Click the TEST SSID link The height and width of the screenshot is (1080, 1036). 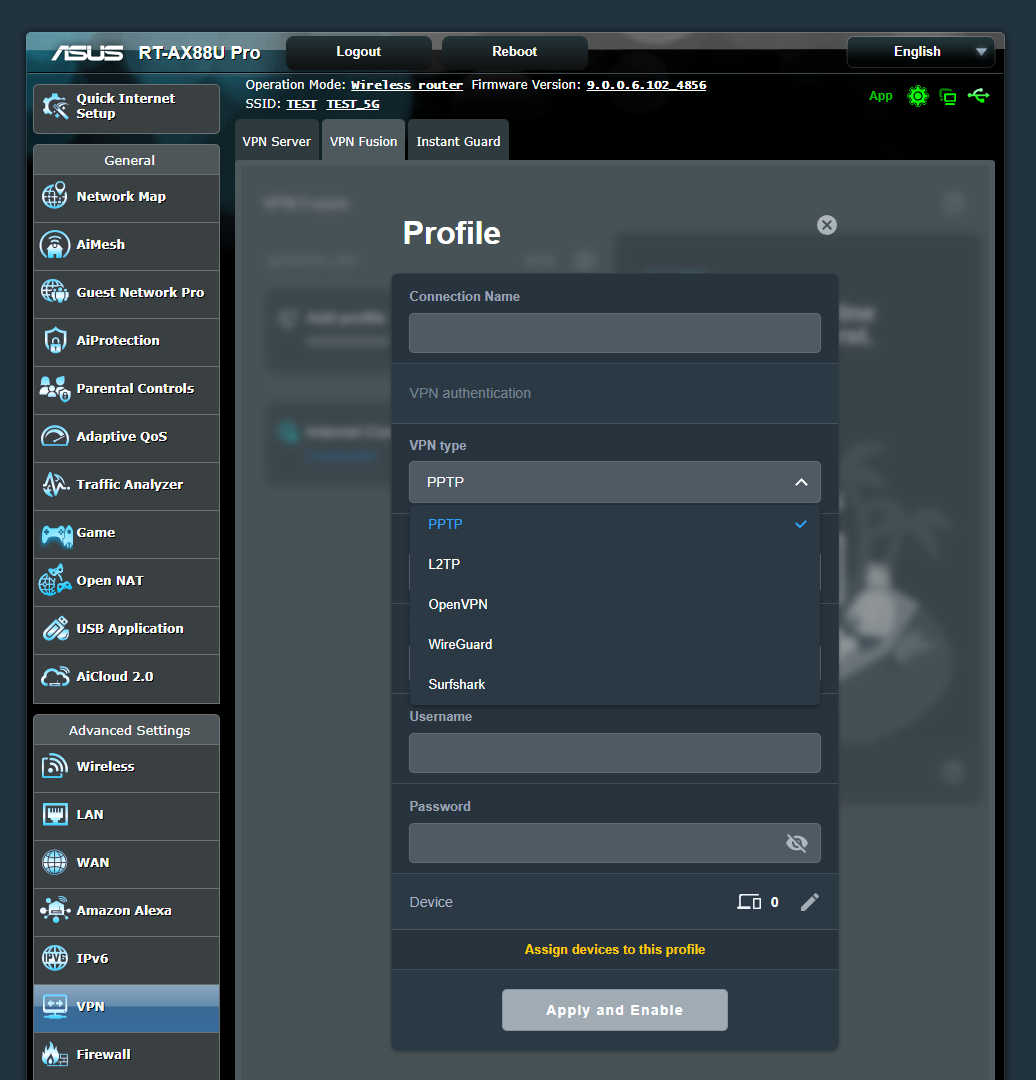302,104
